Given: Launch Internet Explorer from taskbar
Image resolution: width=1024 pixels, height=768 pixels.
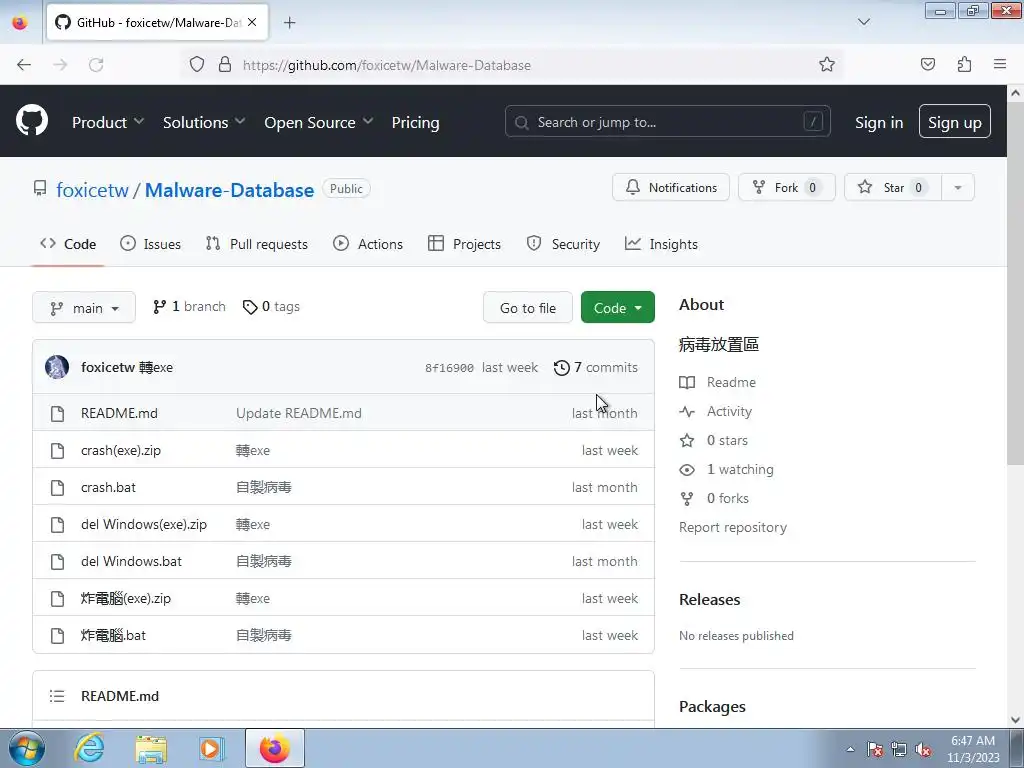Looking at the screenshot, I should (89, 748).
